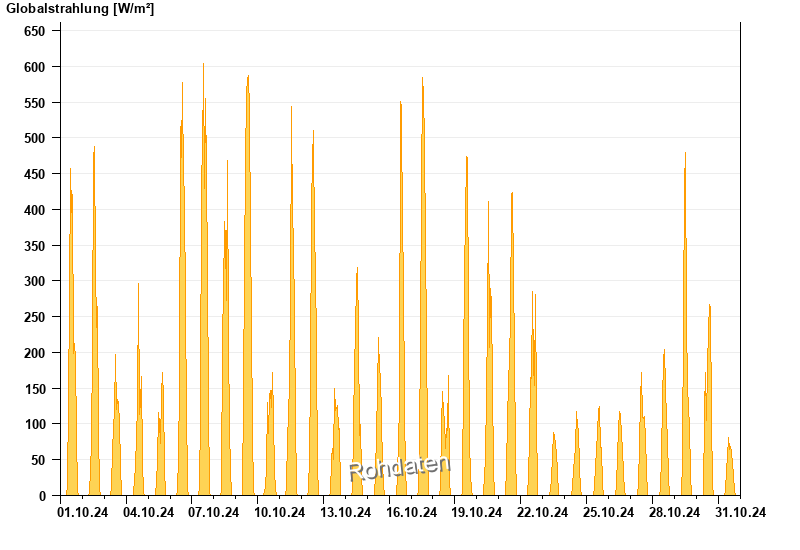Select the 450 y-axis label
800x550 pixels.
(35, 174)
